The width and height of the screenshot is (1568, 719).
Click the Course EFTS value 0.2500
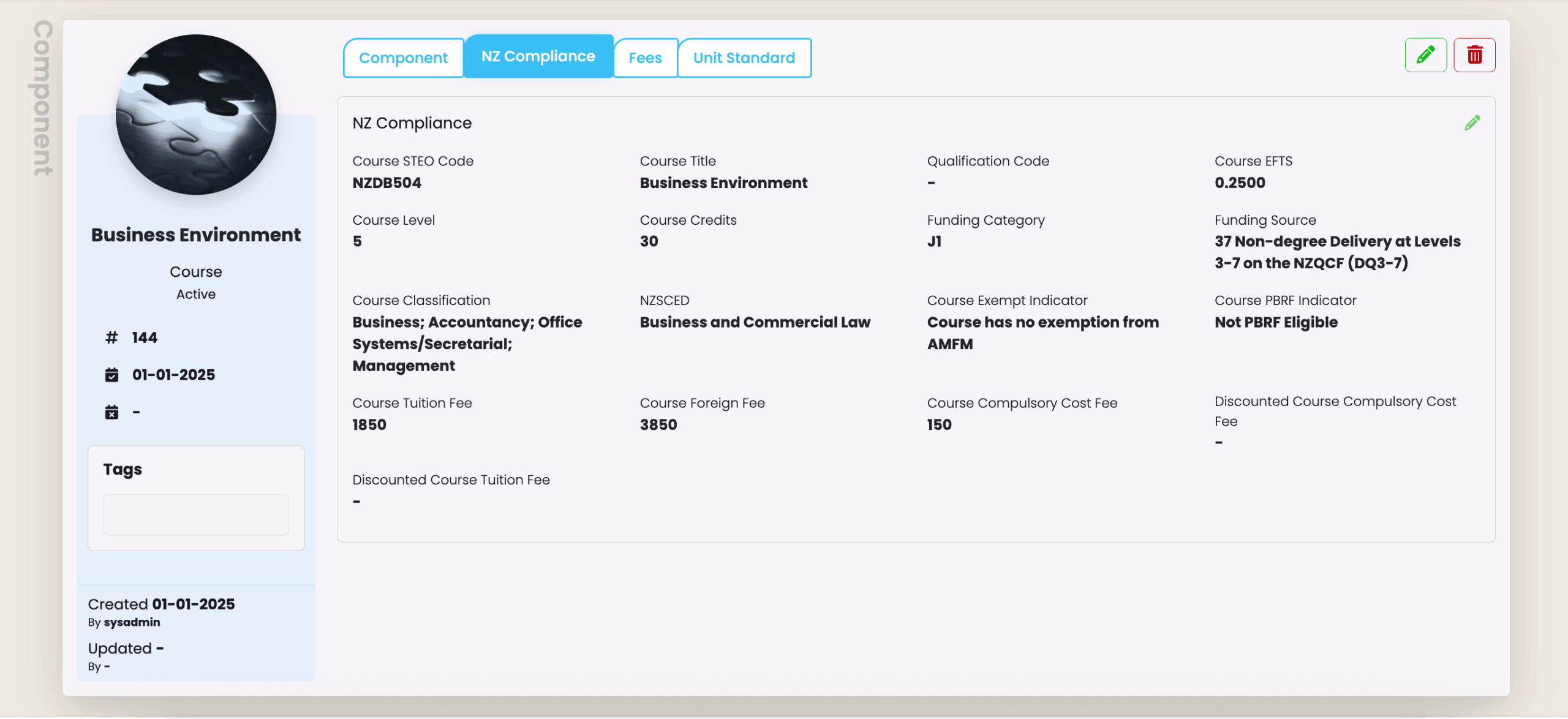pyautogui.click(x=1240, y=183)
